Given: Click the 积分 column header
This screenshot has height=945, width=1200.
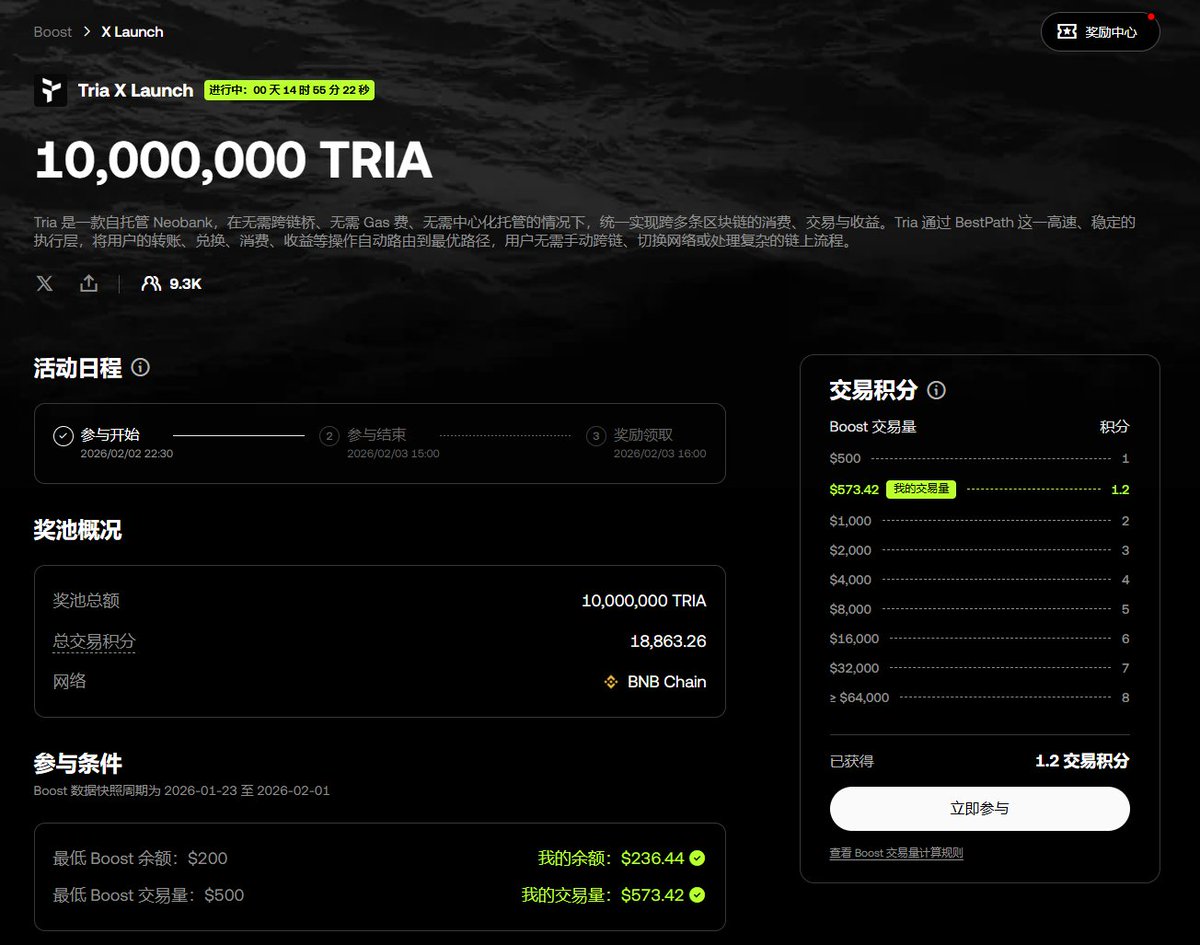Looking at the screenshot, I should point(1115,427).
